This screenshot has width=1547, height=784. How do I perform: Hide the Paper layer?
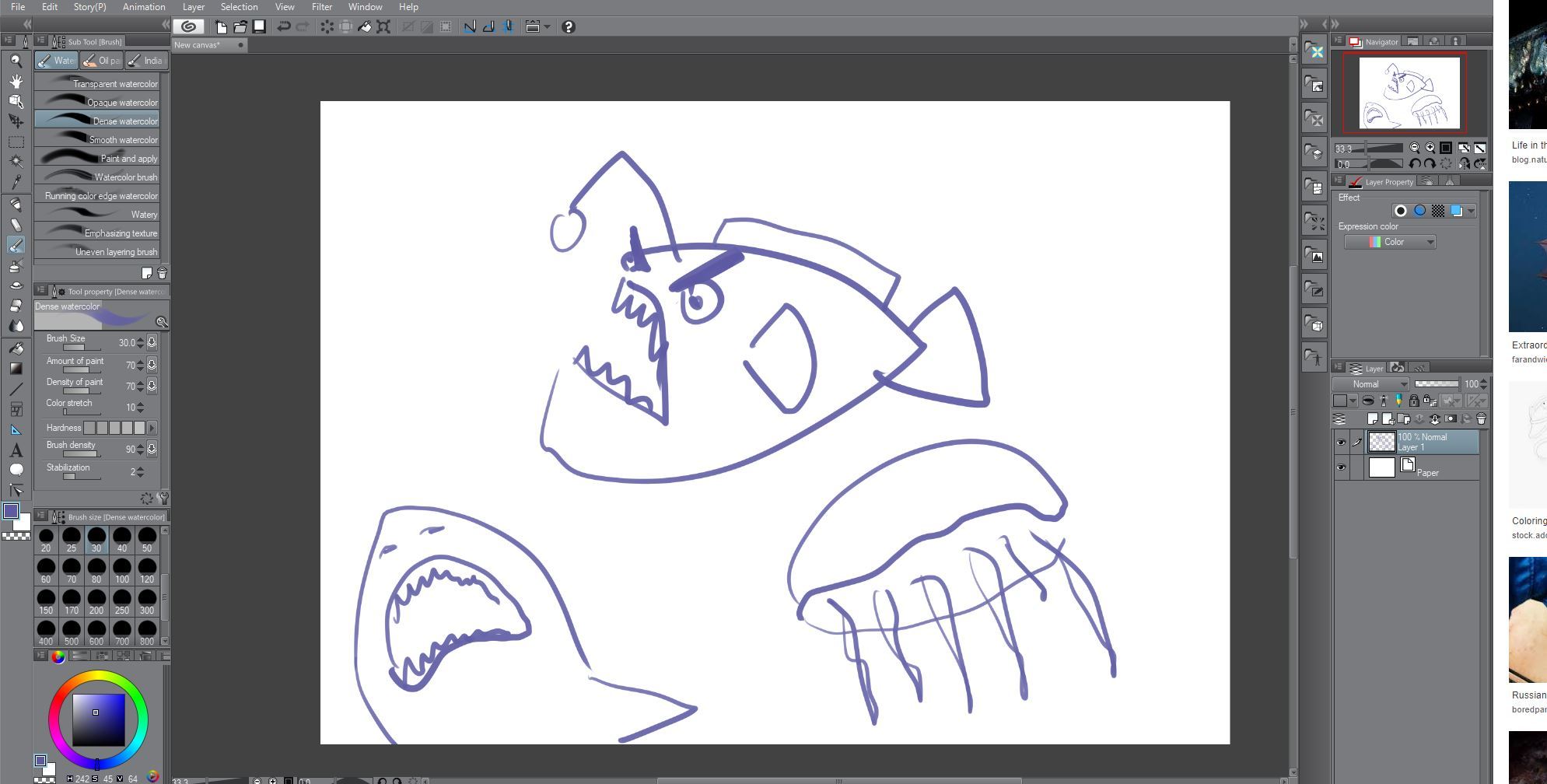[1342, 467]
